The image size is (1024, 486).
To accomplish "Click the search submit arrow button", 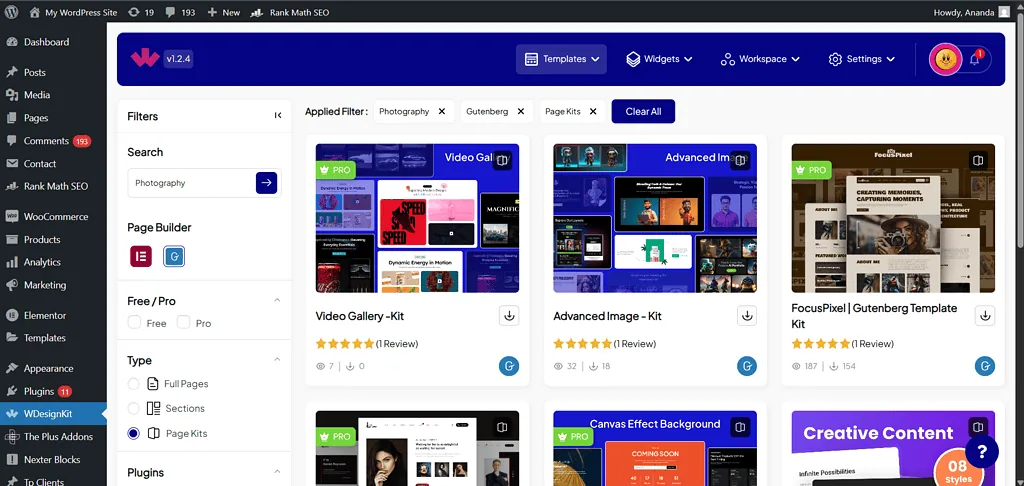I will coord(266,182).
